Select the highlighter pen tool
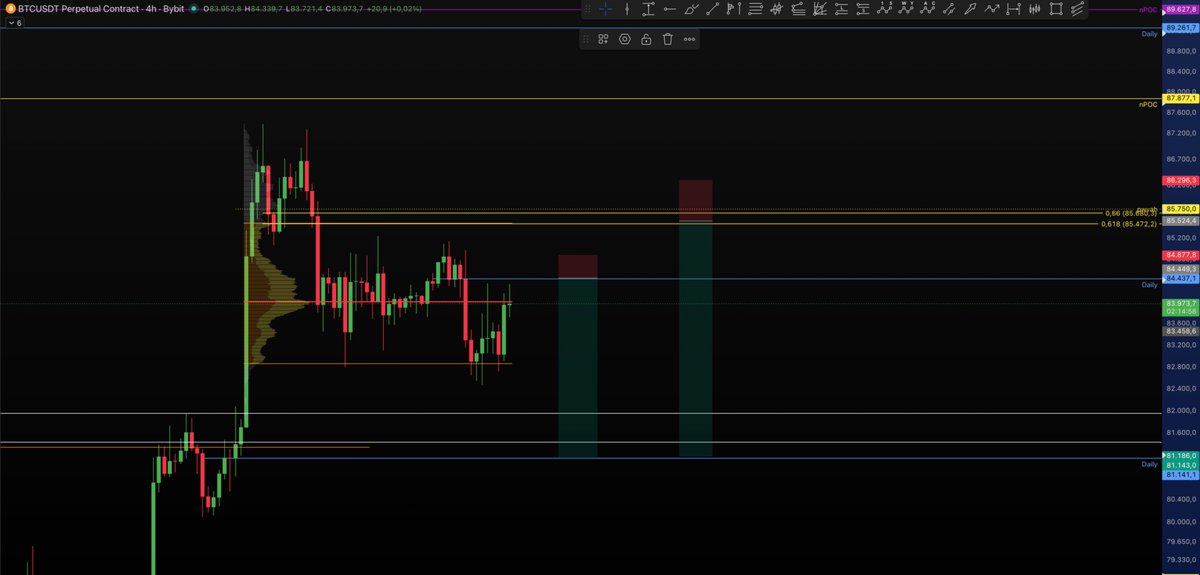1200x575 pixels. [972, 9]
